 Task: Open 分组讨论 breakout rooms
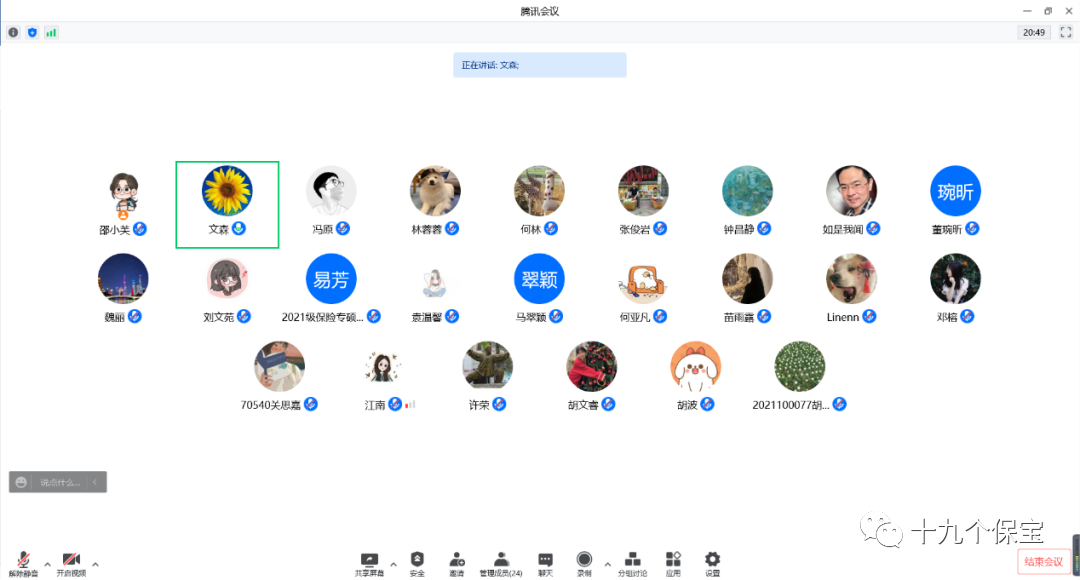(x=632, y=563)
